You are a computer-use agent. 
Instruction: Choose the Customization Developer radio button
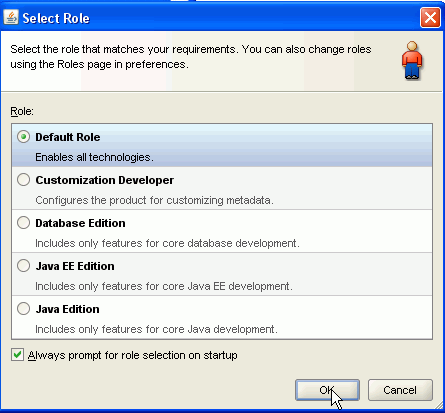point(24,180)
